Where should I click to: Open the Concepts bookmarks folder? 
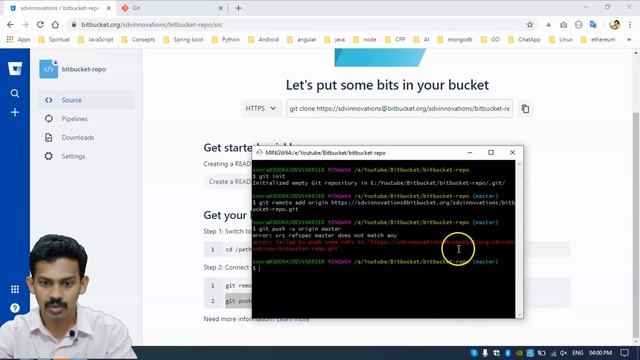tap(139, 40)
